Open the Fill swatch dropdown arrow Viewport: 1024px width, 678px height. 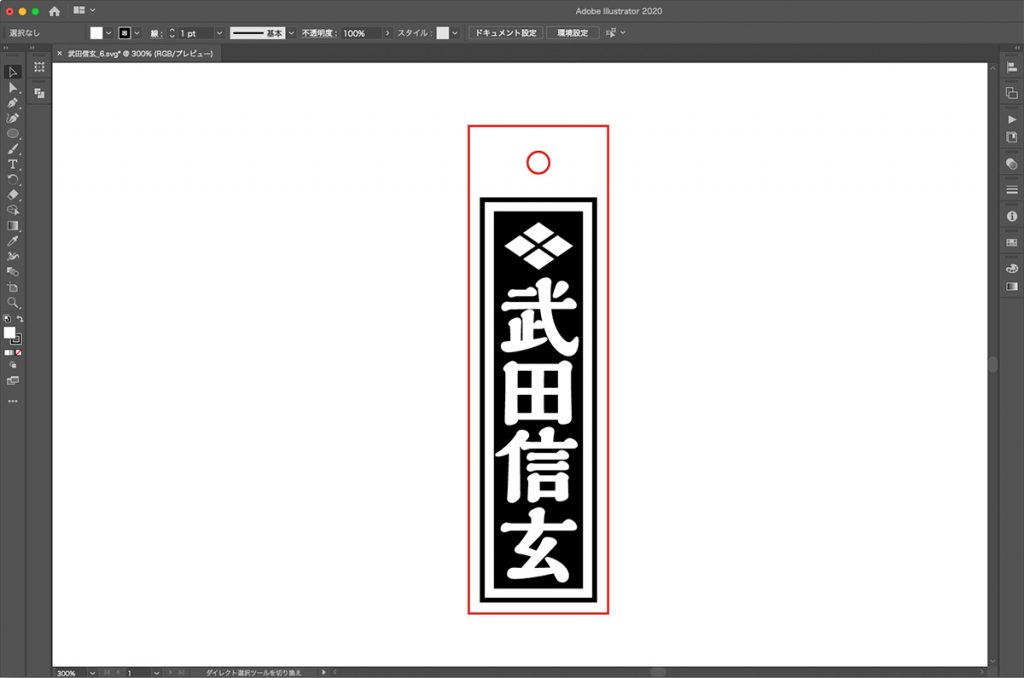108,33
